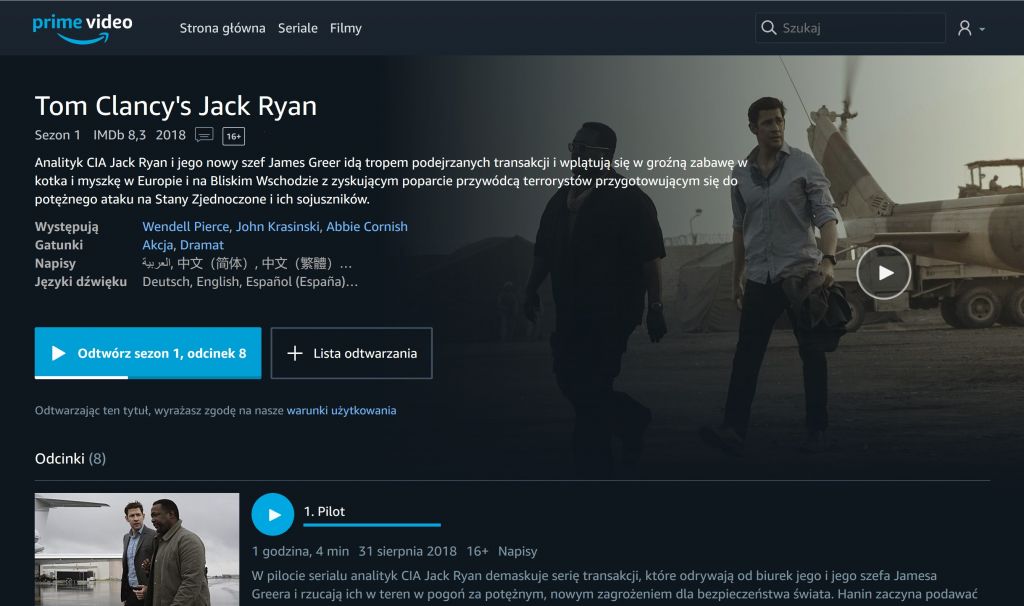Image resolution: width=1024 pixels, height=606 pixels.
Task: Click the date 31 sierpnia 2018
Action: click(x=408, y=551)
